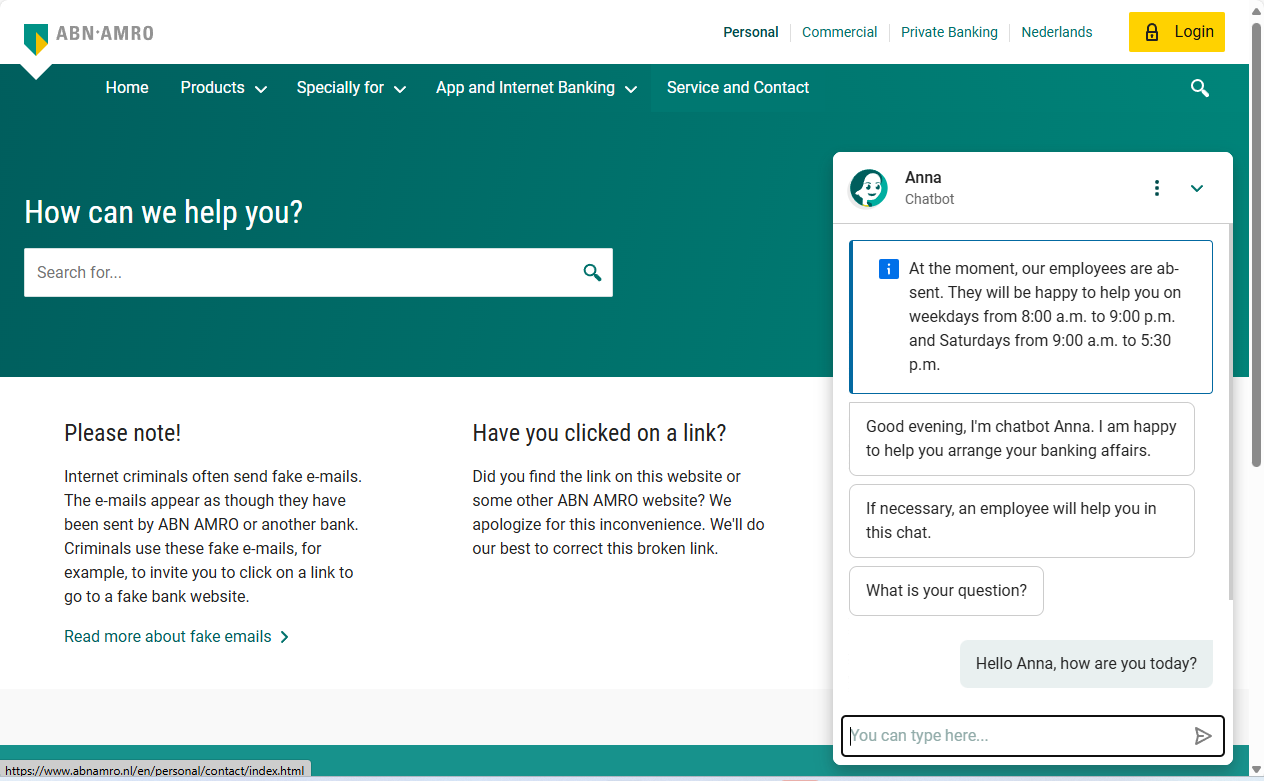Open site search magnifier in navigation bar

coord(1200,88)
